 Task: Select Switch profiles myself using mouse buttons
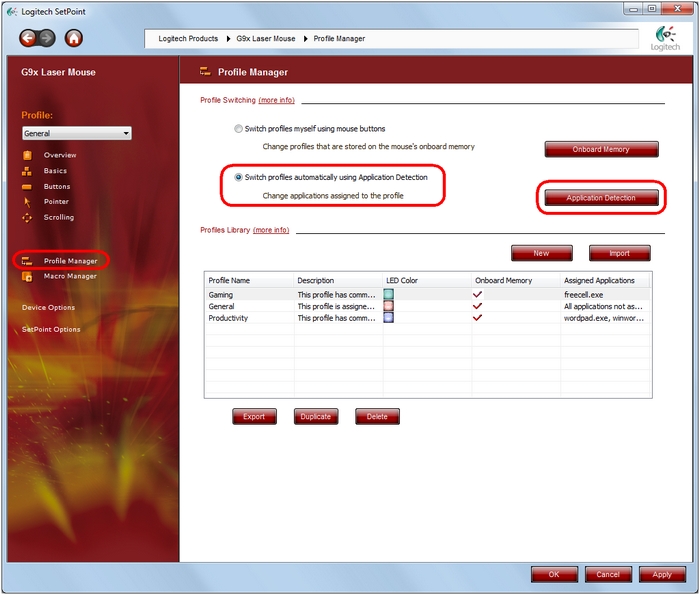tap(238, 129)
